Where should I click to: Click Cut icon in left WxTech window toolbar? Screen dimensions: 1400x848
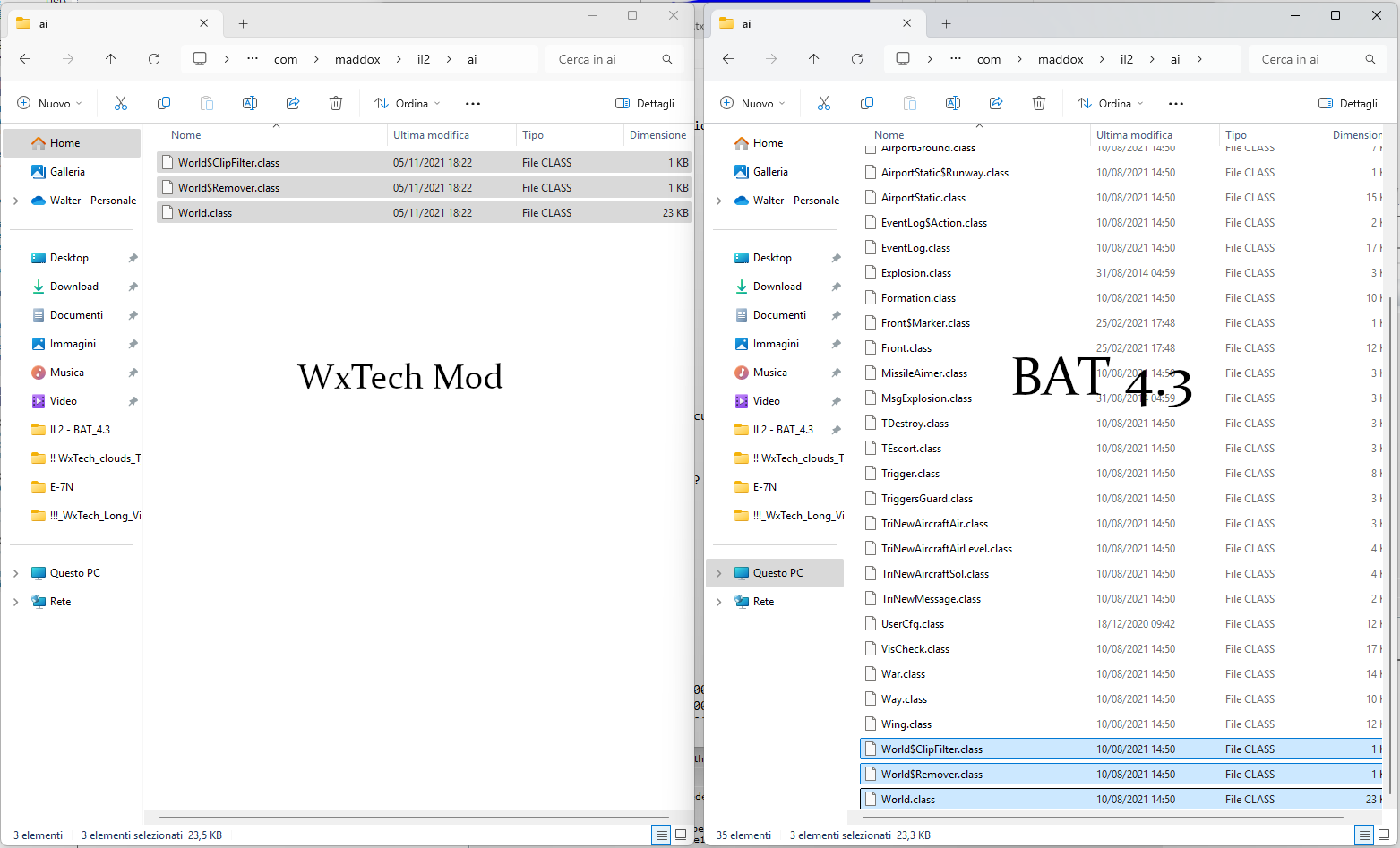coord(121,103)
